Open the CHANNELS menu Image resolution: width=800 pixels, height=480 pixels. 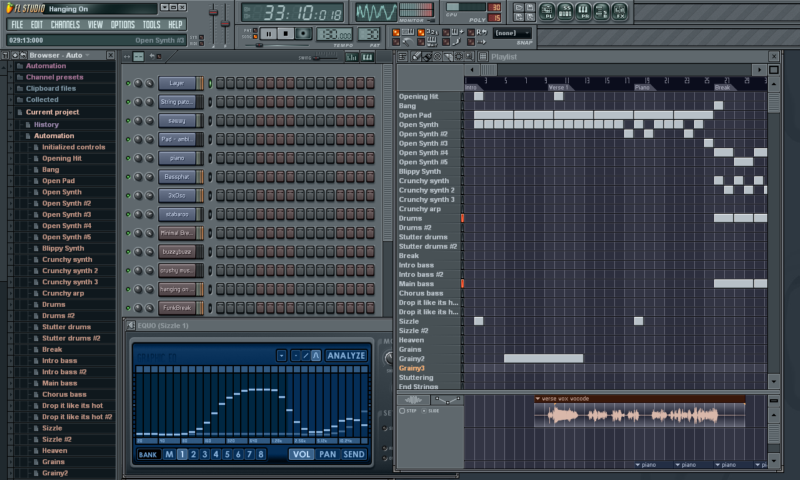tap(65, 24)
